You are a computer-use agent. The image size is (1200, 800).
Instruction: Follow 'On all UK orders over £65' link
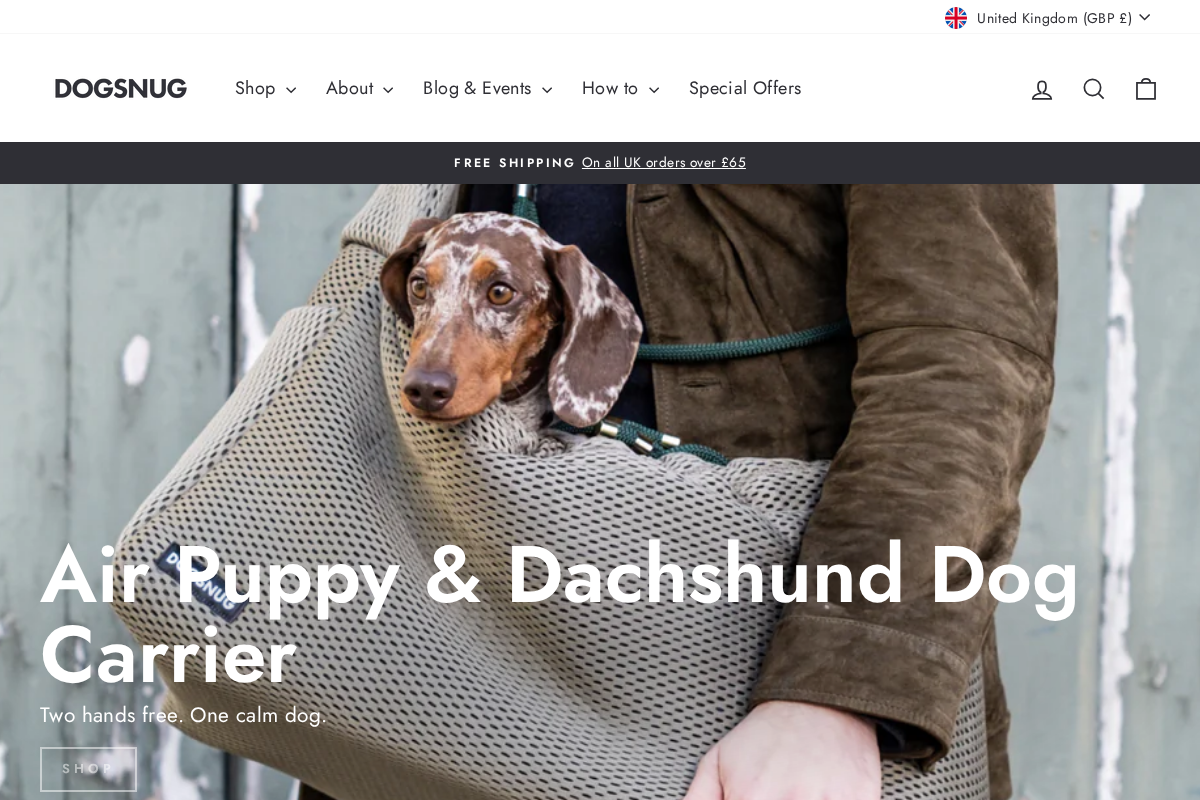click(664, 163)
